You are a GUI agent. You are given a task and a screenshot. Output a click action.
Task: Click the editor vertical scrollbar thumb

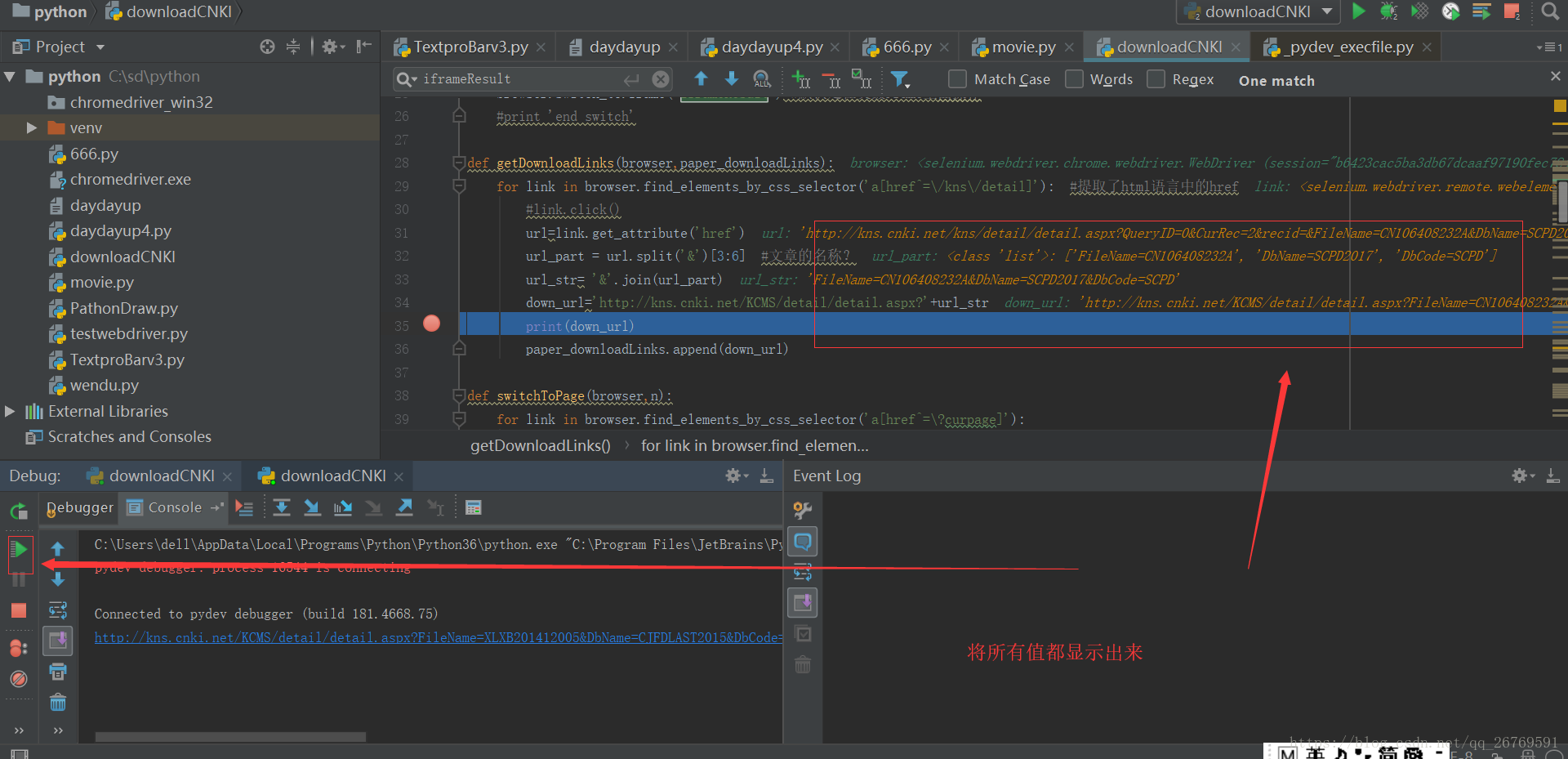pyautogui.click(x=1563, y=202)
